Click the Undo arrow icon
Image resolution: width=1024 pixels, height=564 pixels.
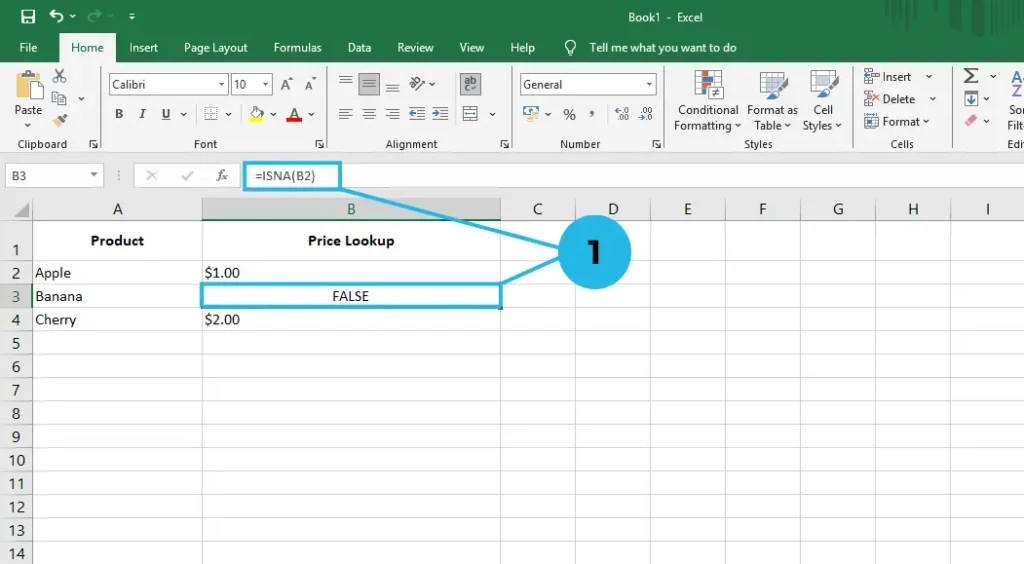coord(56,16)
